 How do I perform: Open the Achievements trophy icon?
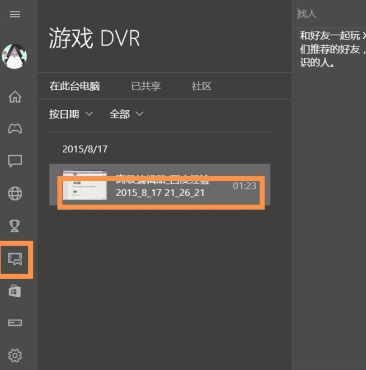15,226
